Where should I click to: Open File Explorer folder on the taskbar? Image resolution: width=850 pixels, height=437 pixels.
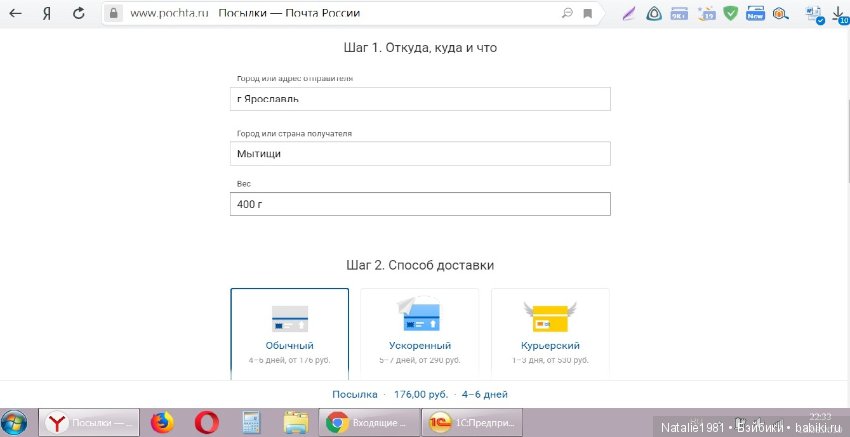point(296,423)
